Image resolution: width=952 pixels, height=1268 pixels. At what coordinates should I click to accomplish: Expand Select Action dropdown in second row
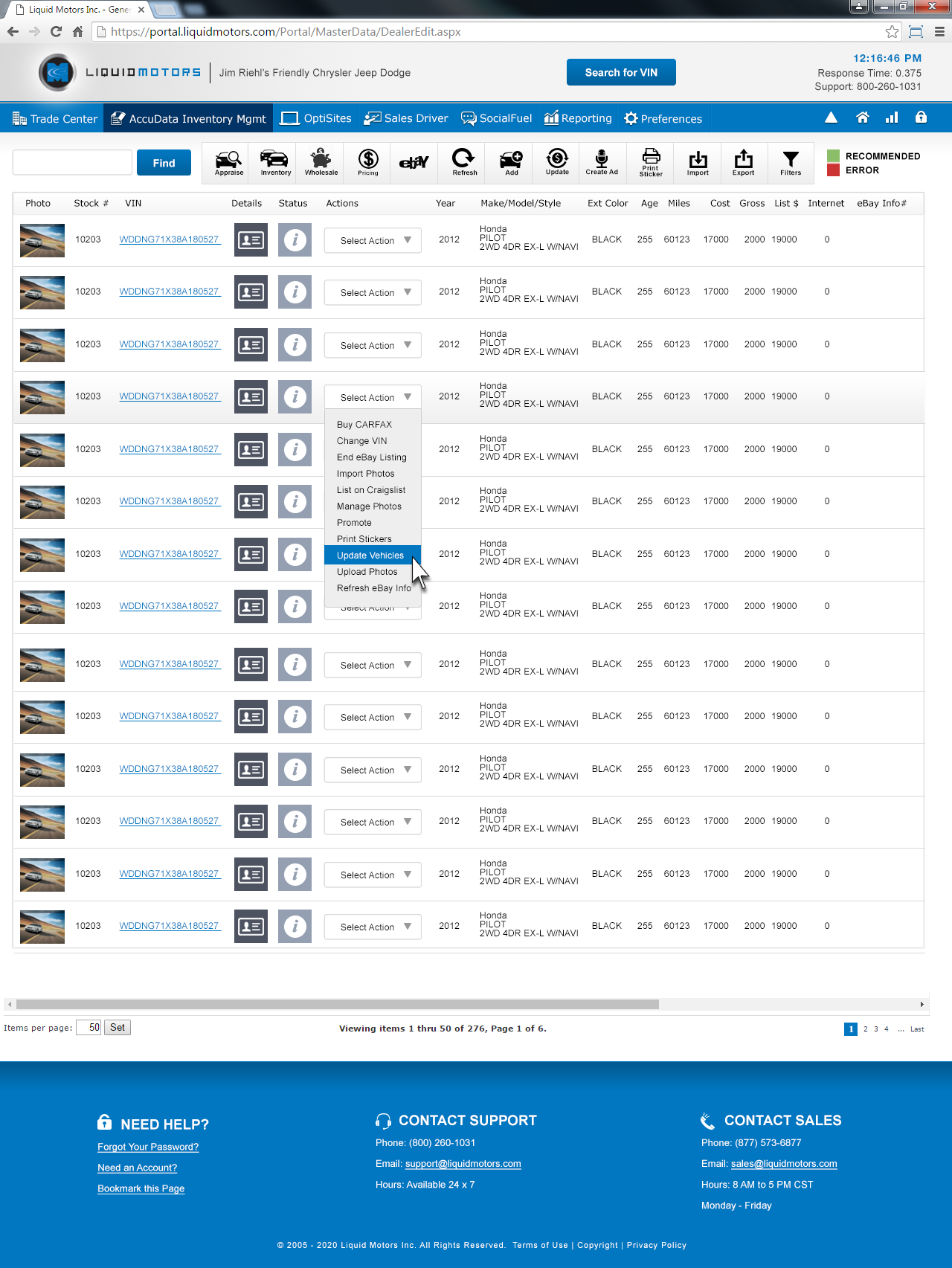click(373, 292)
